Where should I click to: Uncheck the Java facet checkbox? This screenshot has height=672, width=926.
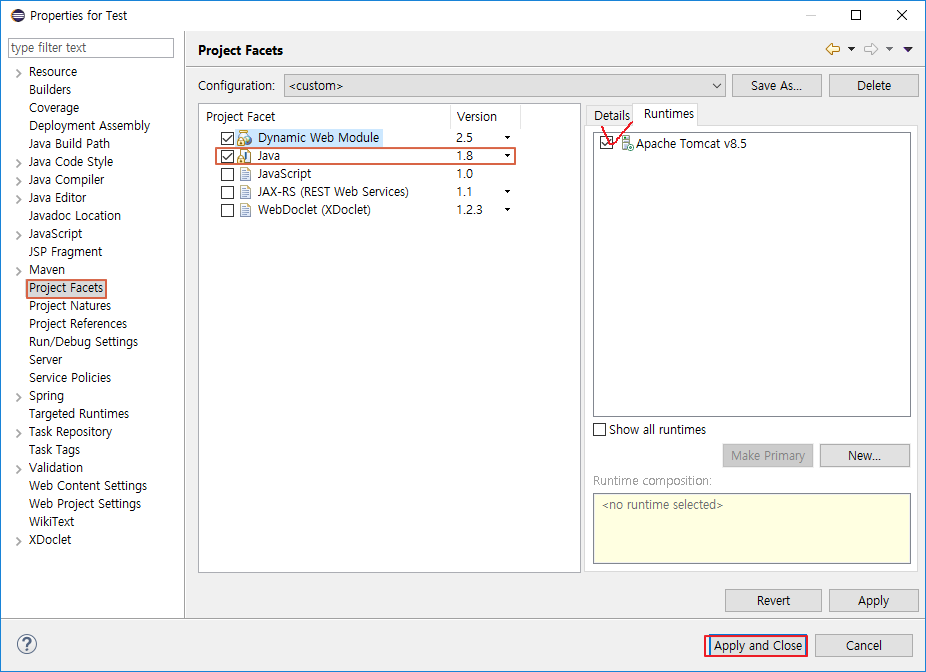pyautogui.click(x=227, y=156)
